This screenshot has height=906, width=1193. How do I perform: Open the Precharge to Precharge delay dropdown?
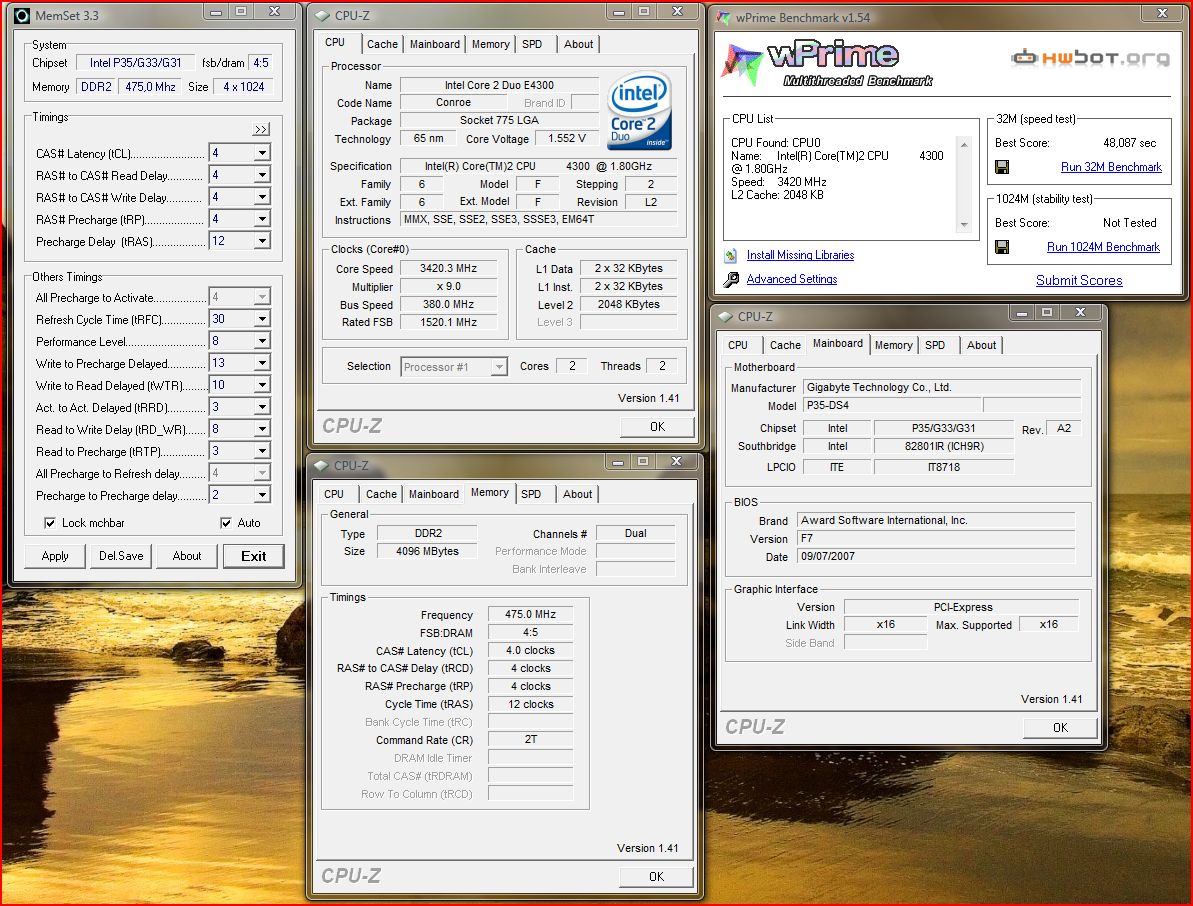point(262,495)
